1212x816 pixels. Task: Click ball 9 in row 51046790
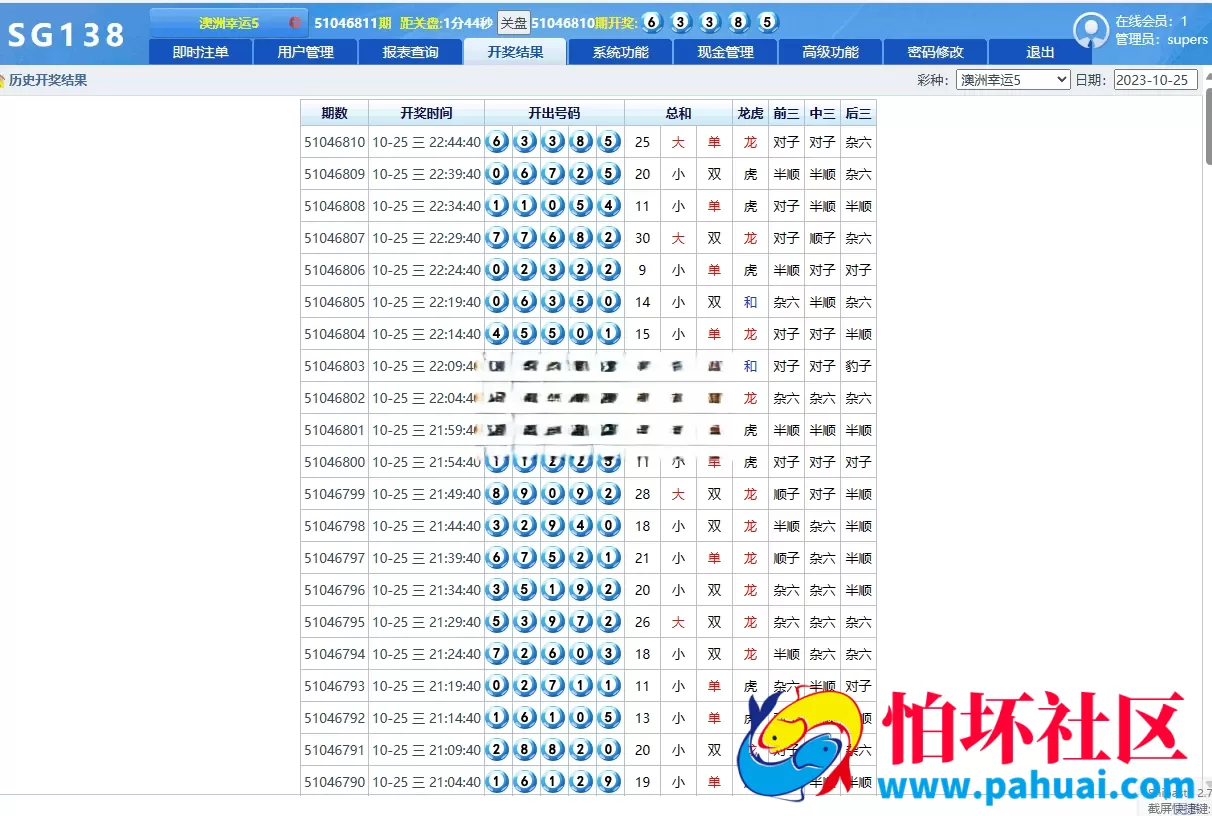coord(610,782)
